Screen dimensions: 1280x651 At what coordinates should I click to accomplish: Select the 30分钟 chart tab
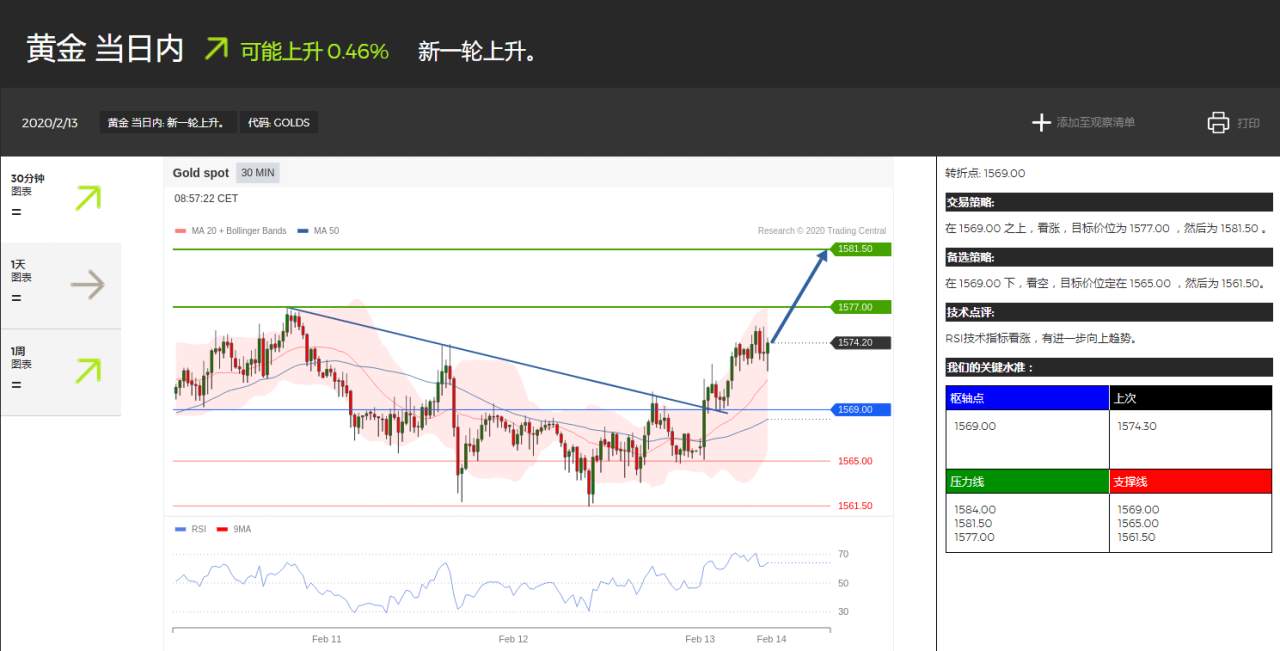tap(60, 198)
